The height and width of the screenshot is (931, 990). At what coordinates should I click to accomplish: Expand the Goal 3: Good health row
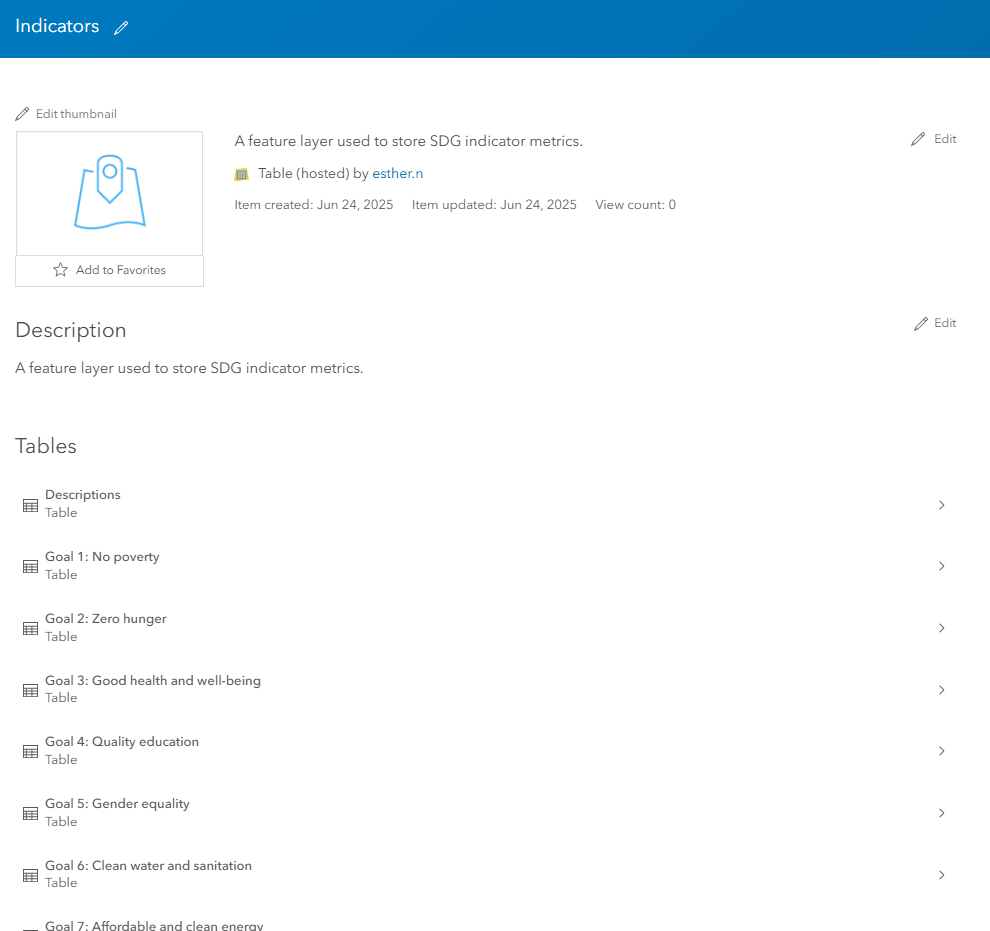(x=941, y=689)
